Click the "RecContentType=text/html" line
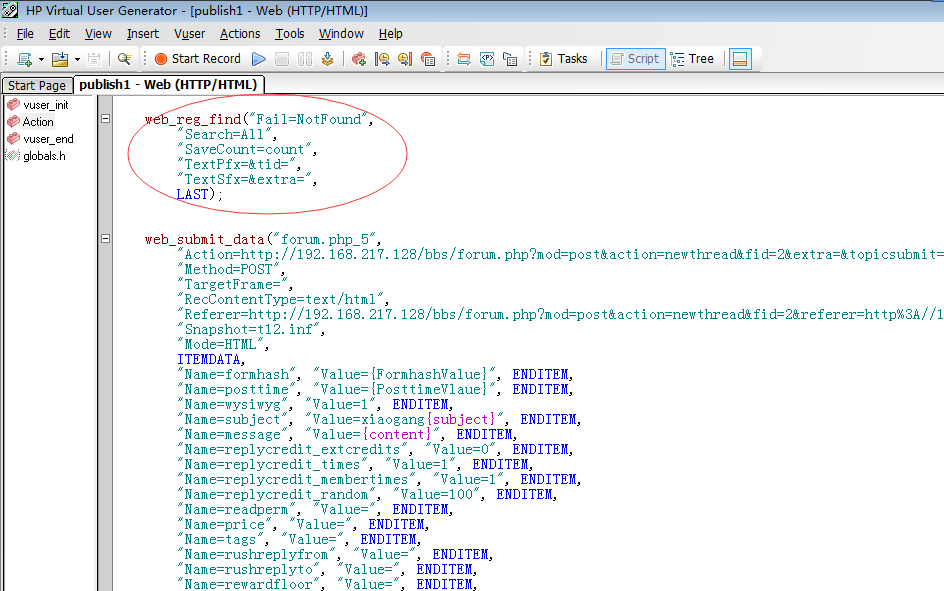This screenshot has height=591, width=944. click(283, 299)
